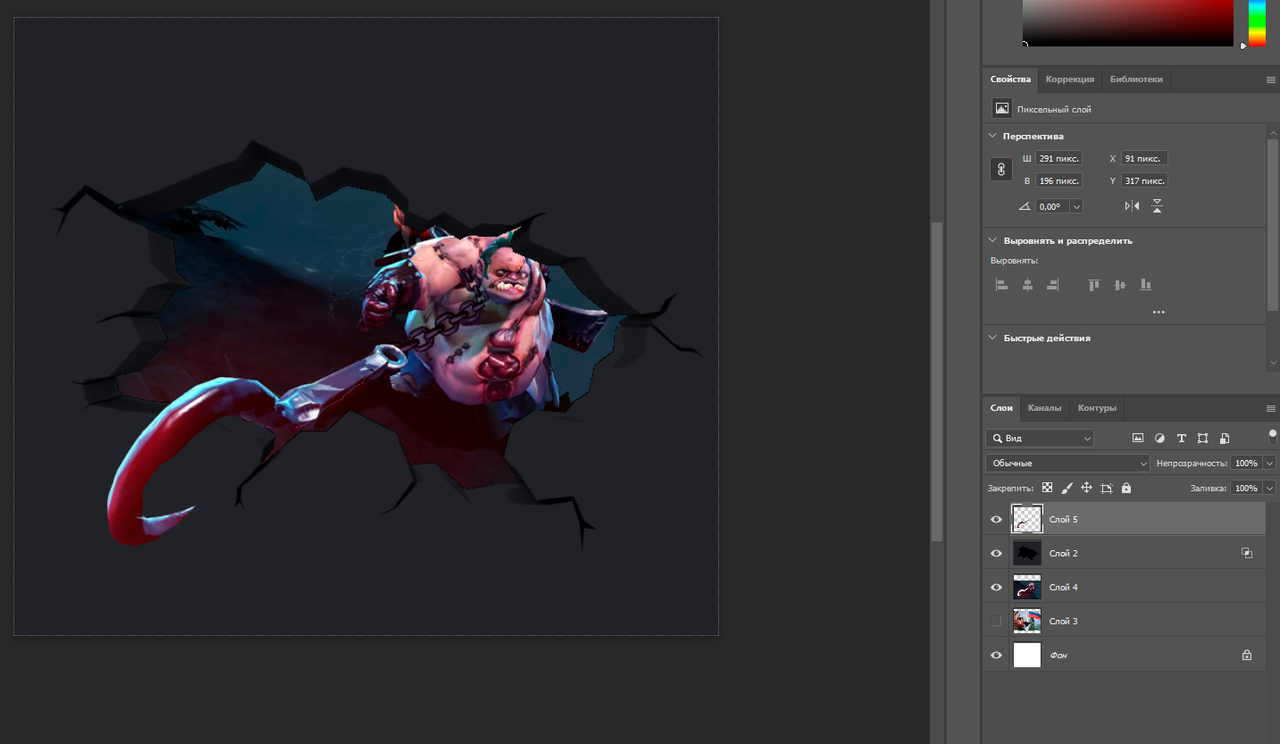The width and height of the screenshot is (1280, 744).
Task: Open the angle dropdown arrow
Action: (1076, 206)
